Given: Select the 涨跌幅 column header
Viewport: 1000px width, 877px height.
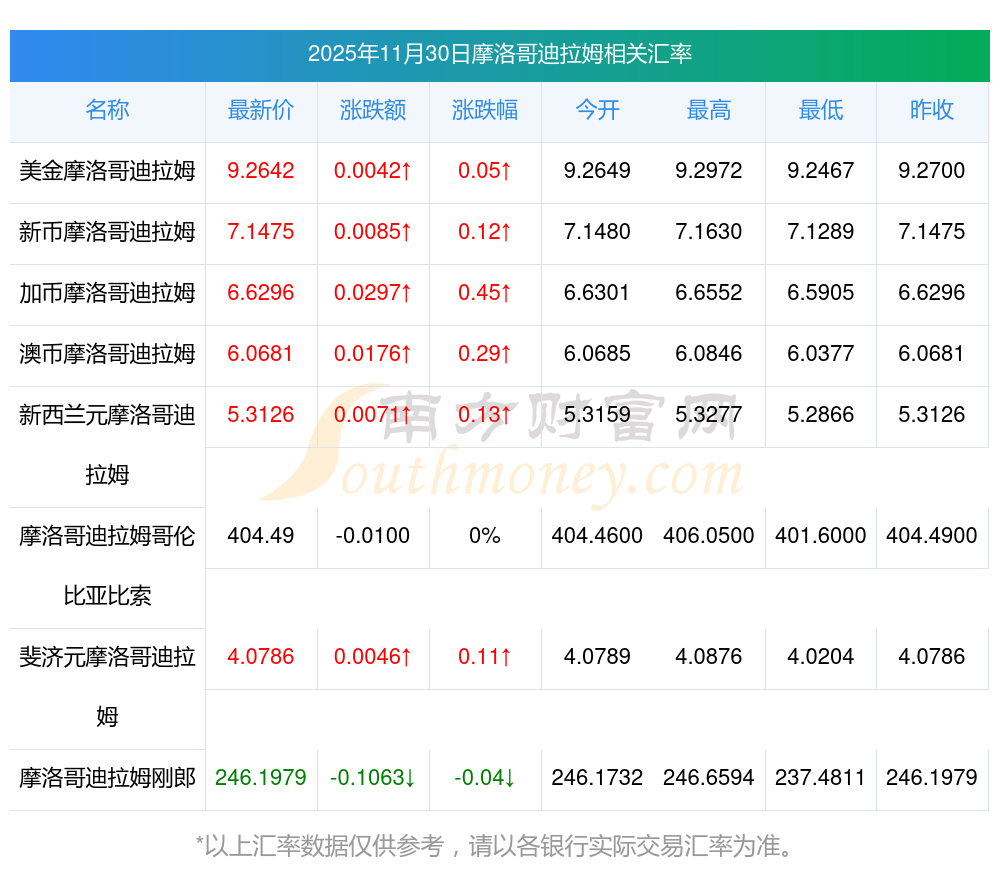Looking at the screenshot, I should click(485, 111).
